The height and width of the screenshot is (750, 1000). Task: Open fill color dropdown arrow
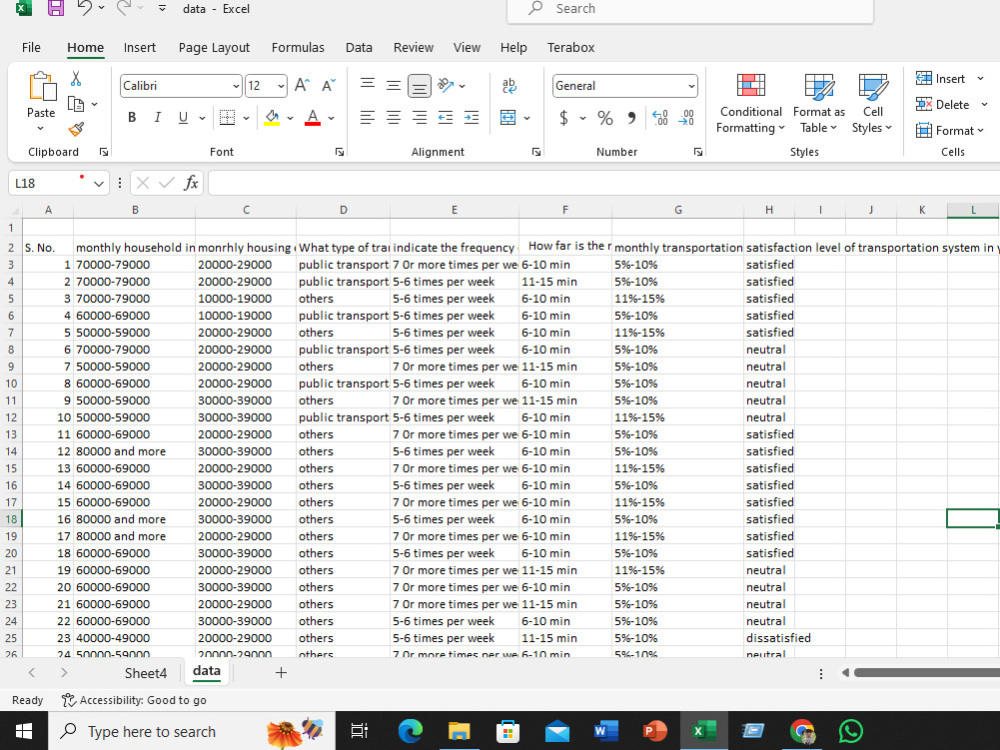click(290, 118)
